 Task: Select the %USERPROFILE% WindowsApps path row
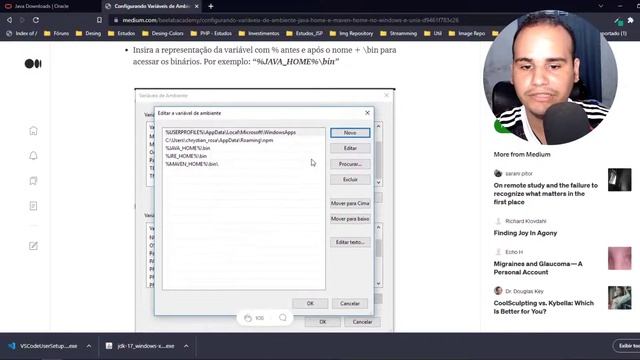[244, 132]
